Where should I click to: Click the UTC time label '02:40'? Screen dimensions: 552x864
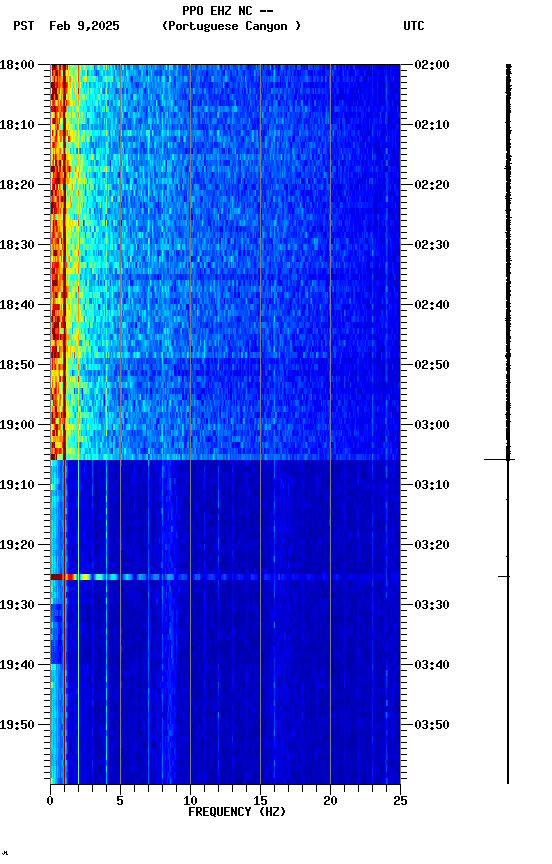[432, 305]
